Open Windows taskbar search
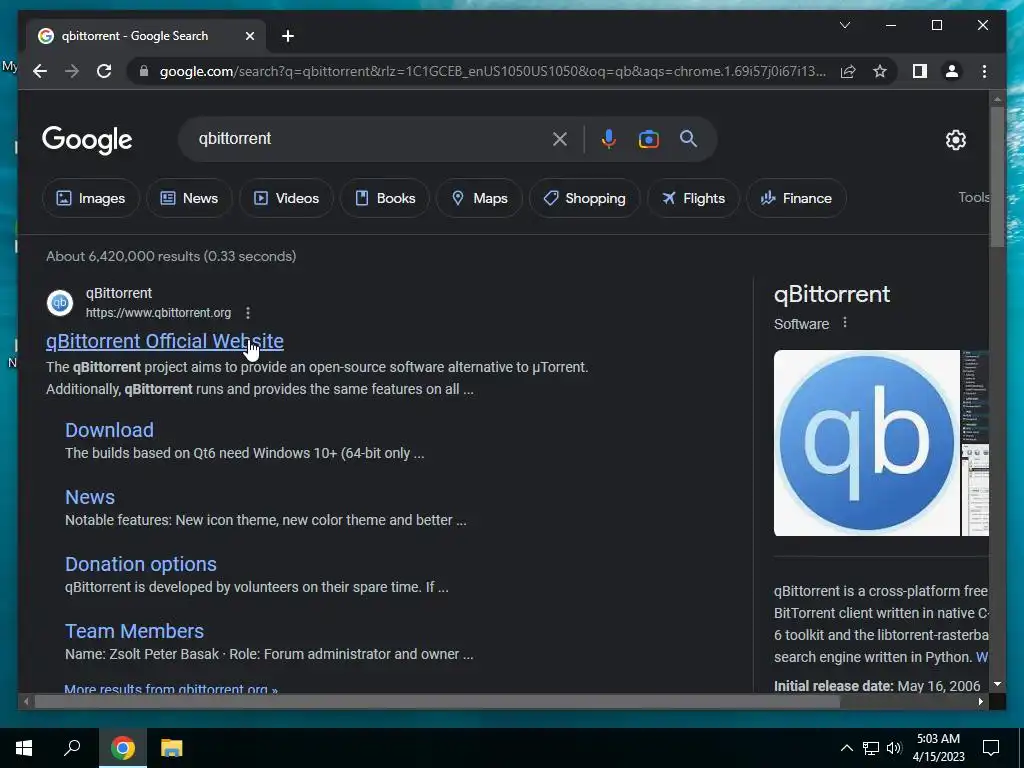This screenshot has height=768, width=1024. (x=72, y=748)
